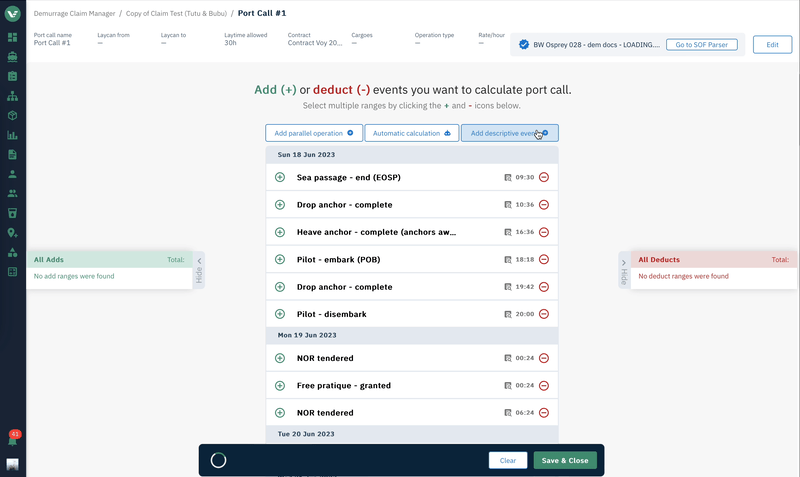The width and height of the screenshot is (800, 477).
Task: Click red minus on Pilot - embark (POB)
Action: point(544,259)
